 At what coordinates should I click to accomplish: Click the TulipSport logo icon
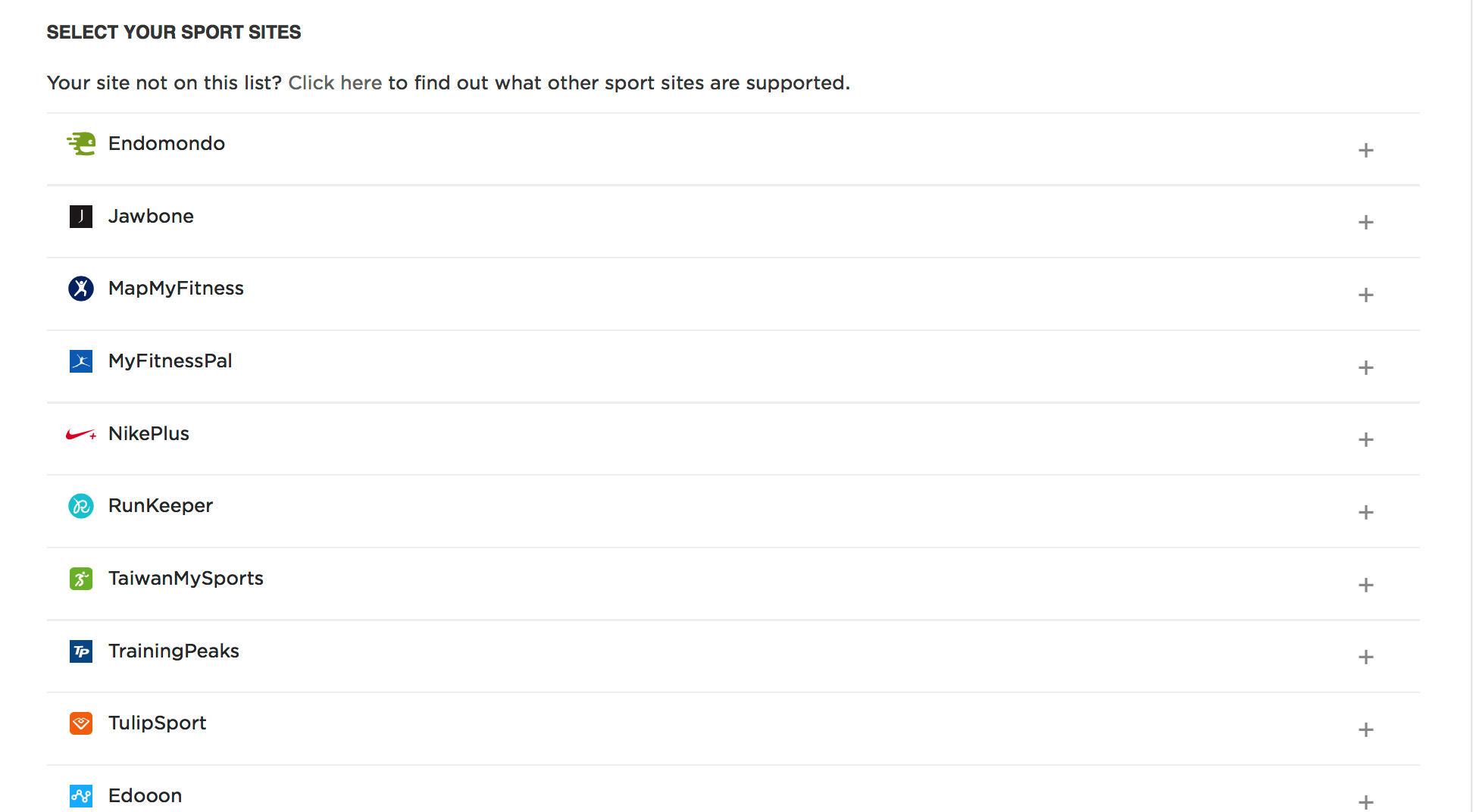(81, 723)
